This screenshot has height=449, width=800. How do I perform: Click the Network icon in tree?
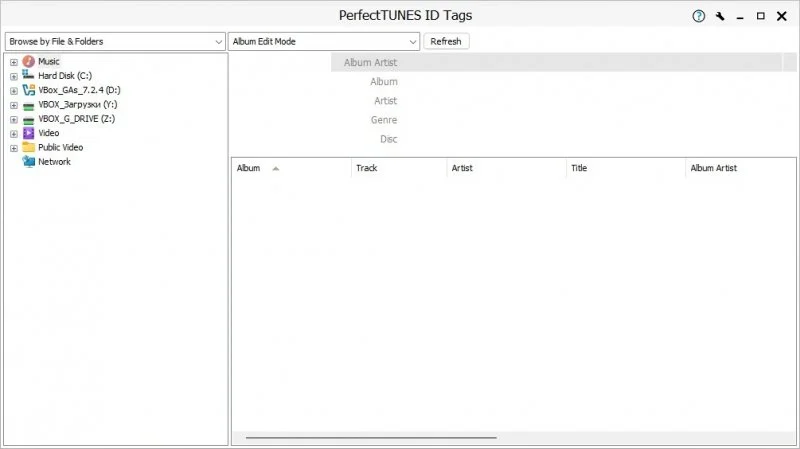click(x=29, y=162)
